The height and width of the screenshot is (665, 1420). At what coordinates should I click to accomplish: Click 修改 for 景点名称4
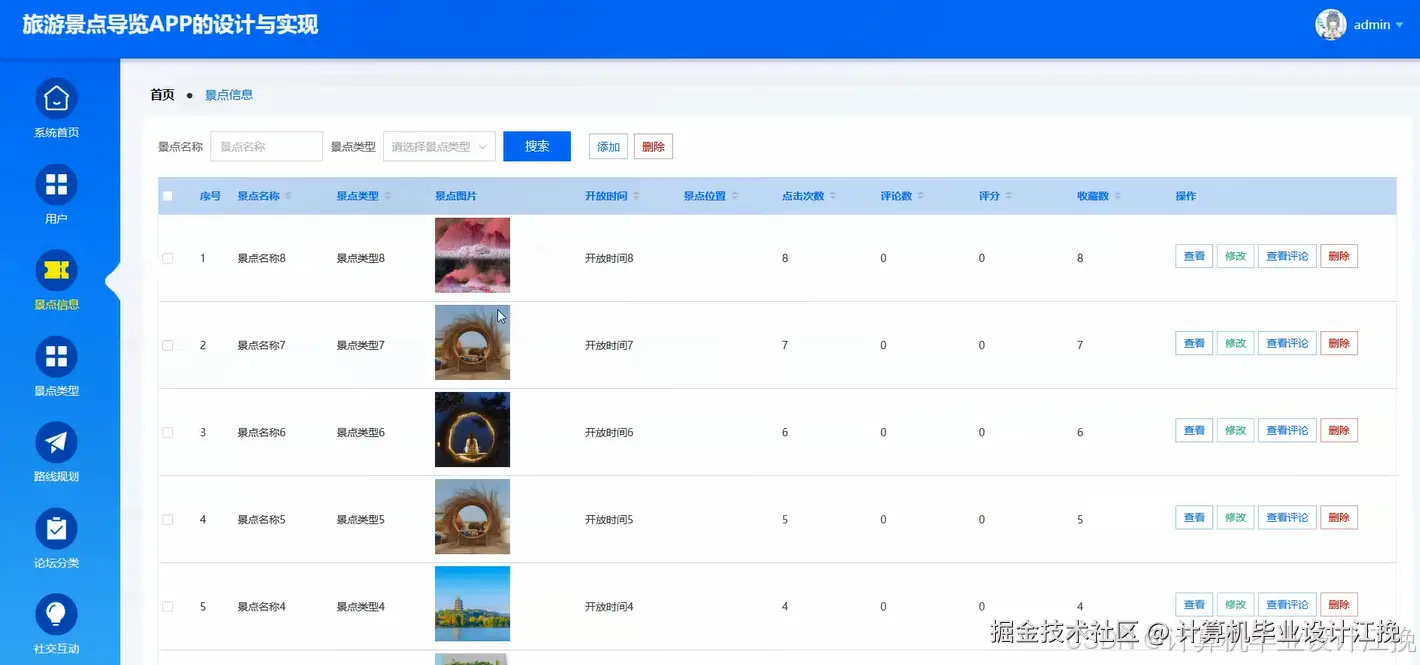(1235, 604)
